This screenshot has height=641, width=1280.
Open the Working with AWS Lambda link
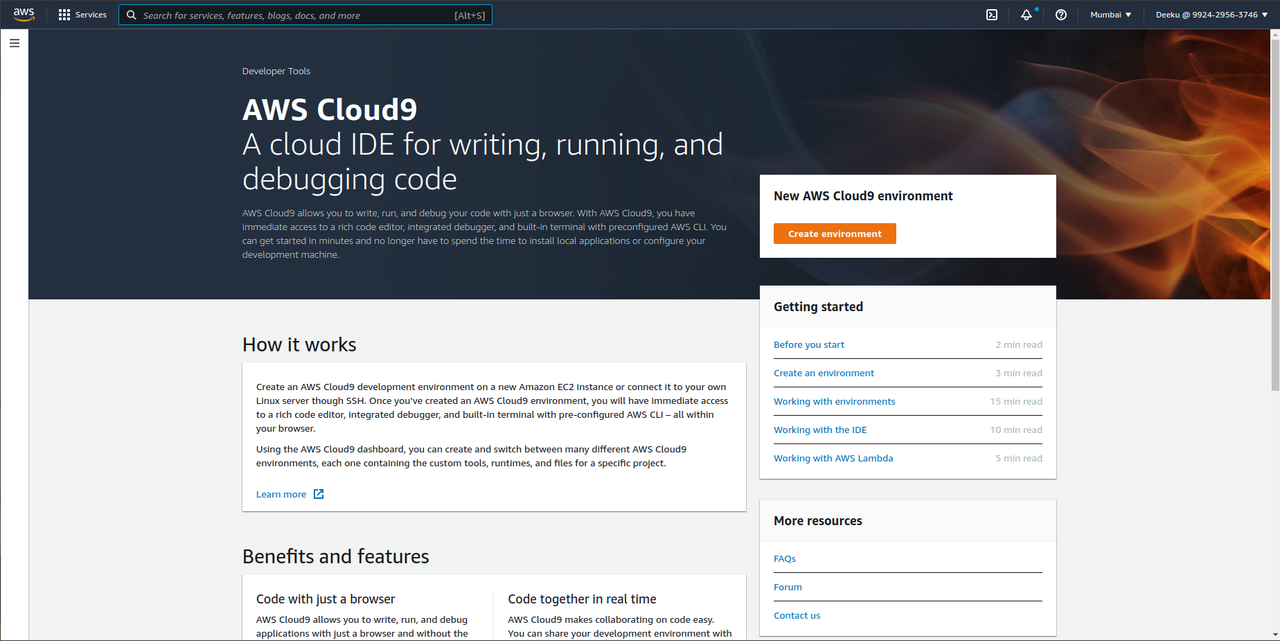coord(833,459)
